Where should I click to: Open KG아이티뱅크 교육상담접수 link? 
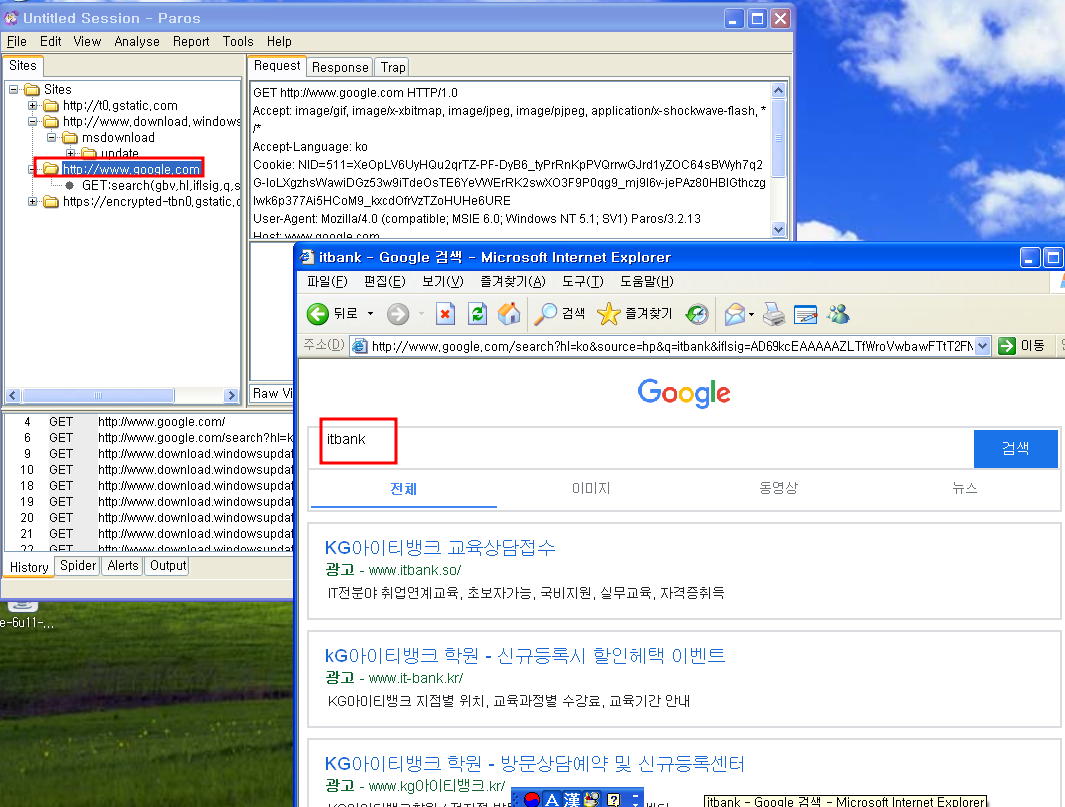(440, 548)
